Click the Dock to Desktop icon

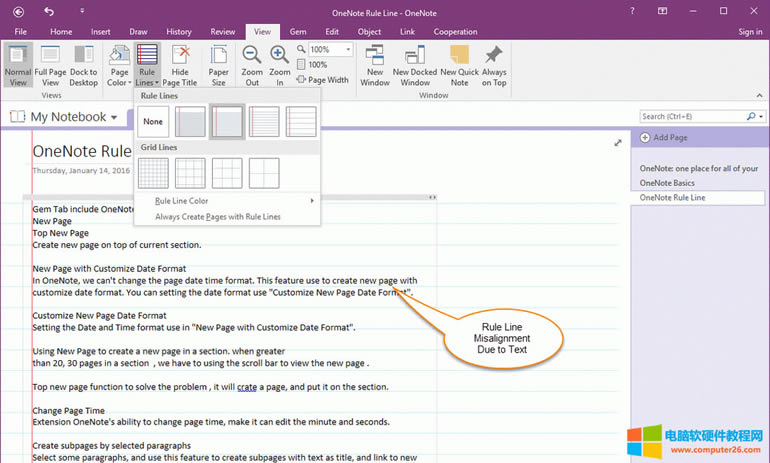click(x=84, y=65)
